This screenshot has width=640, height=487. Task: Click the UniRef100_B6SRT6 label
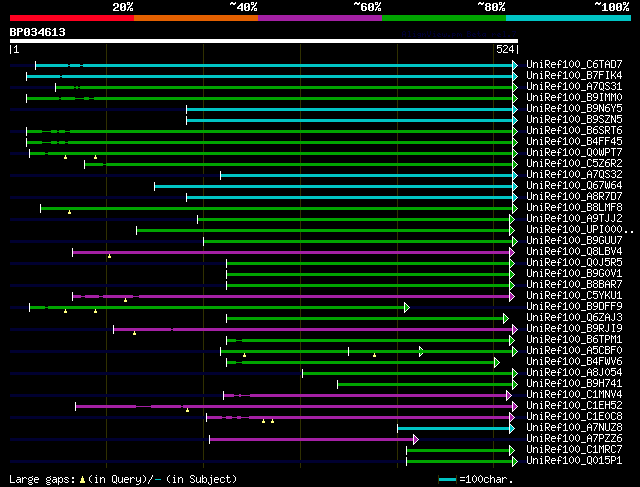(574, 131)
